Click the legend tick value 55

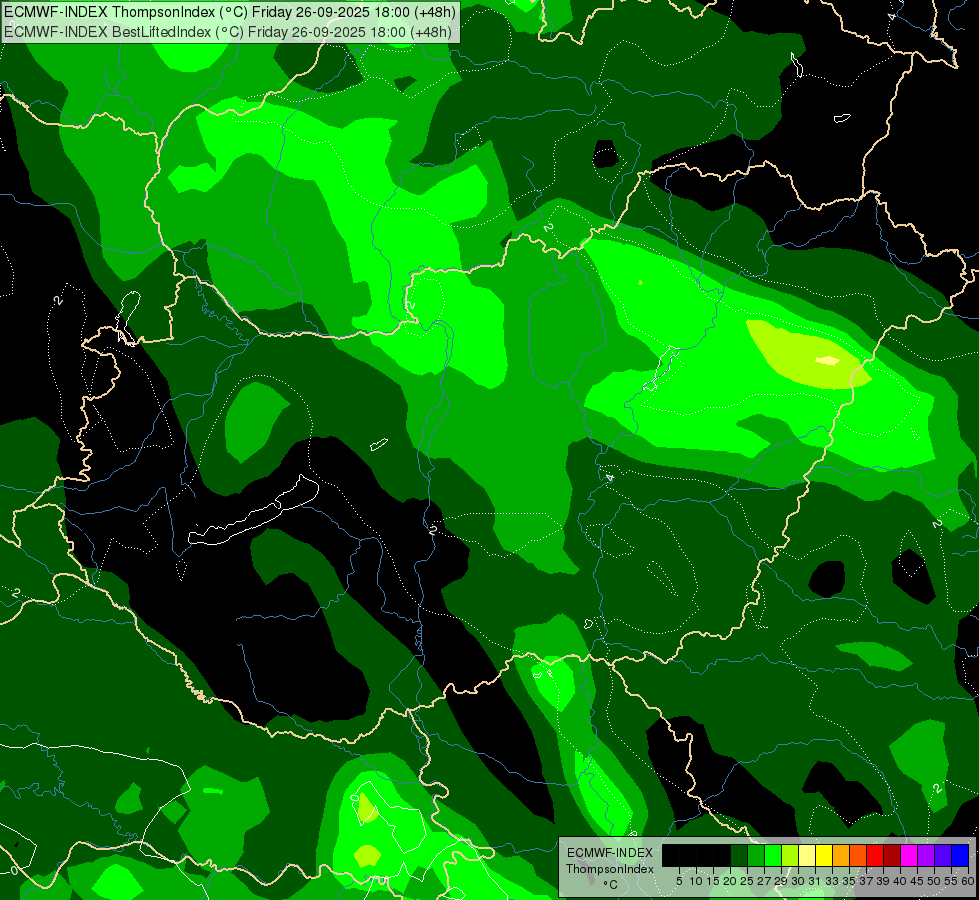click(x=951, y=881)
